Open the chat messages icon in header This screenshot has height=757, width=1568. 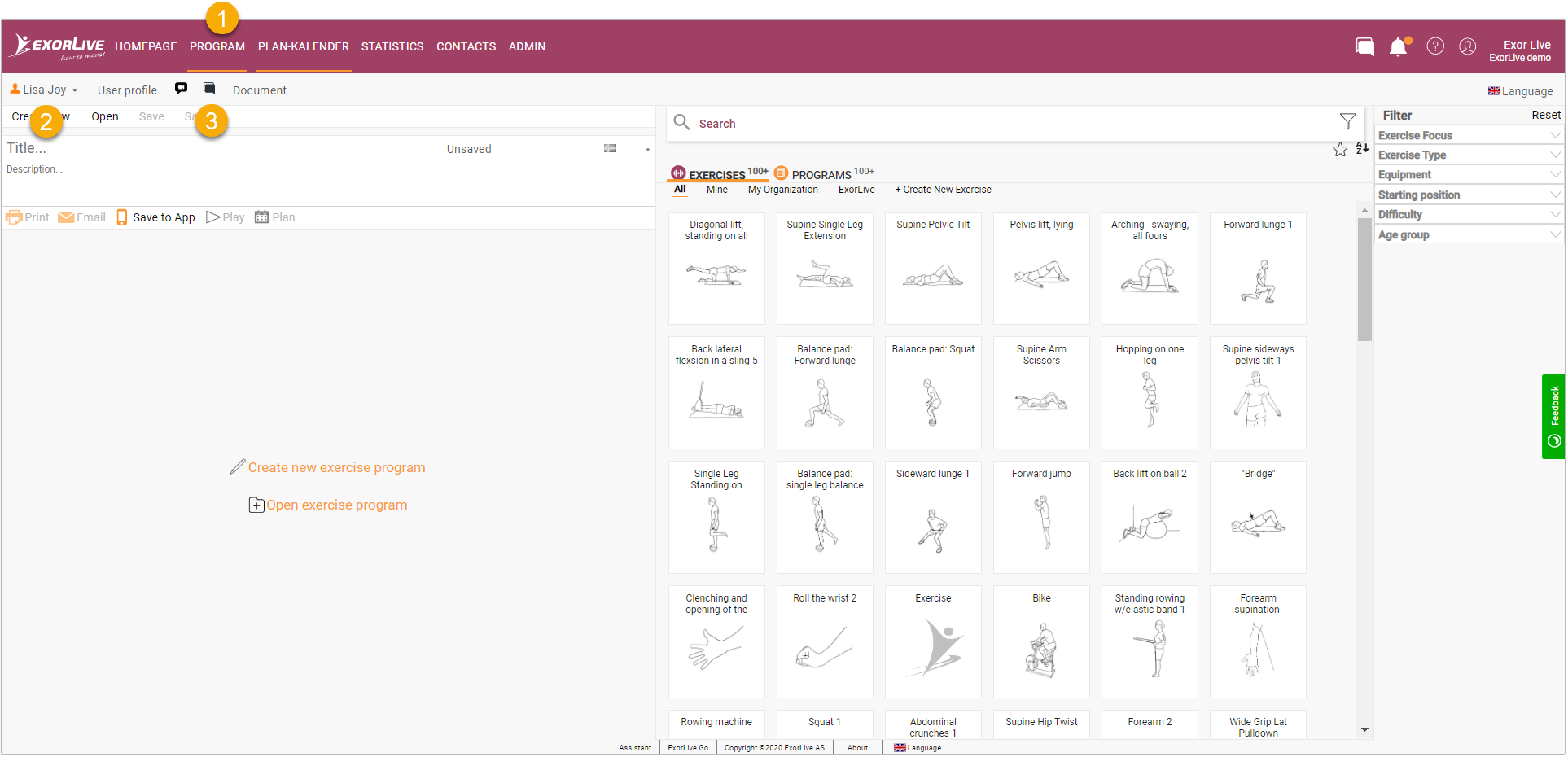point(1365,46)
